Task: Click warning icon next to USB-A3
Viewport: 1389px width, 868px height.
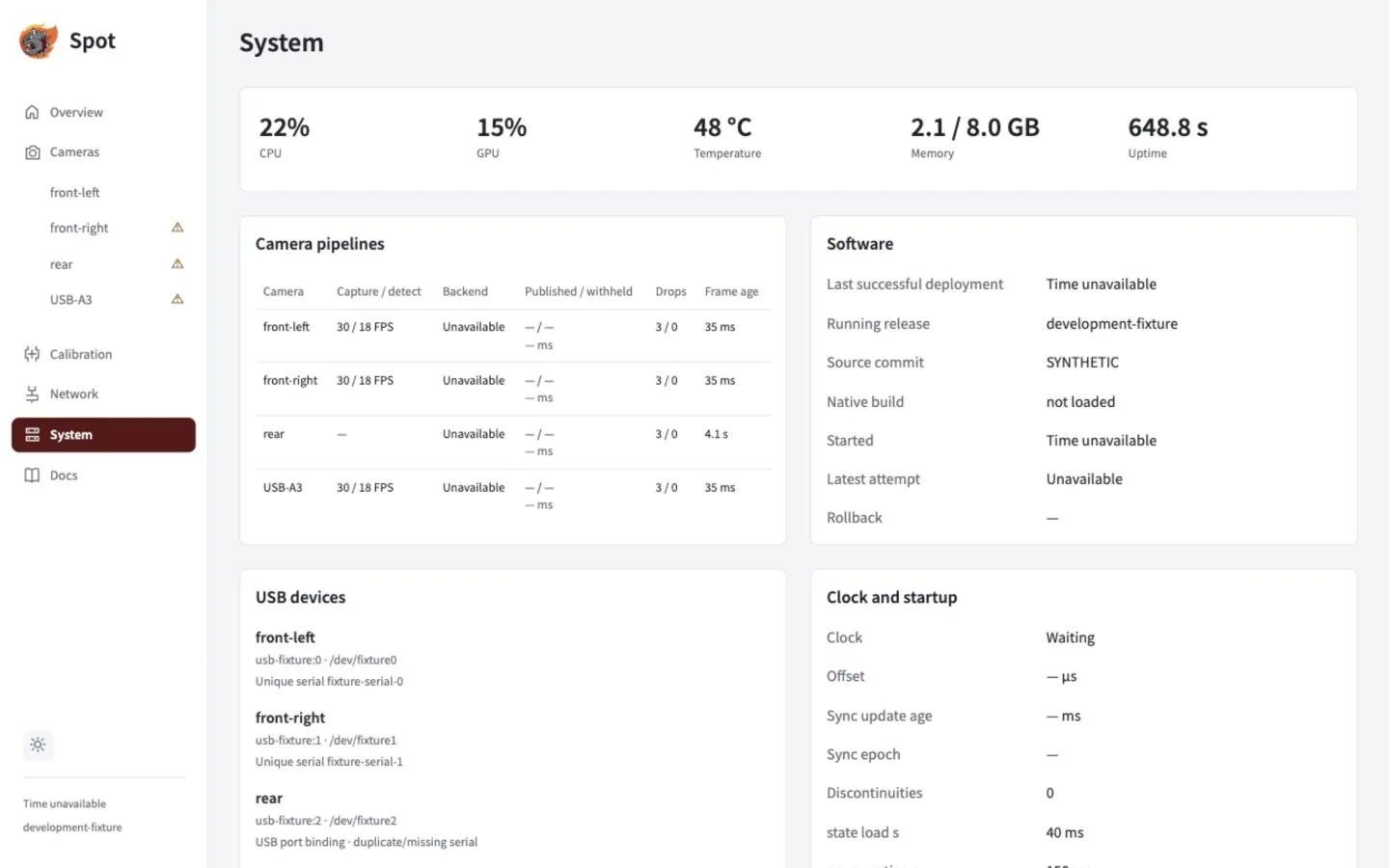Action: [x=177, y=299]
